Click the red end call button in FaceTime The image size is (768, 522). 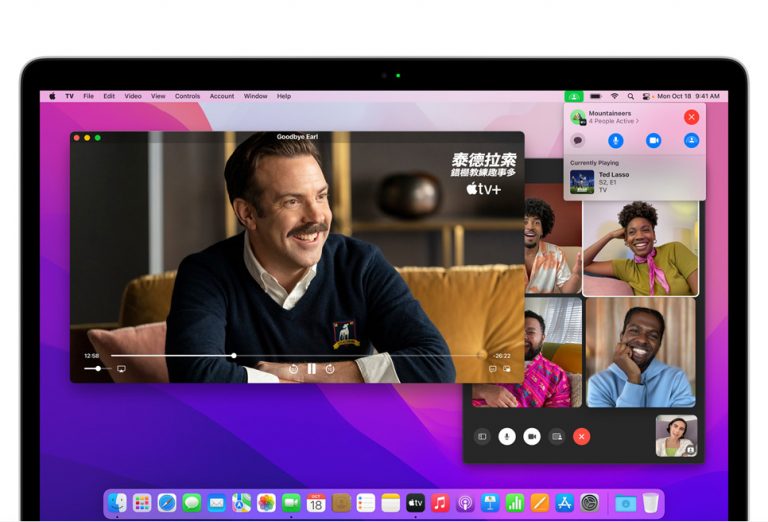click(x=581, y=436)
